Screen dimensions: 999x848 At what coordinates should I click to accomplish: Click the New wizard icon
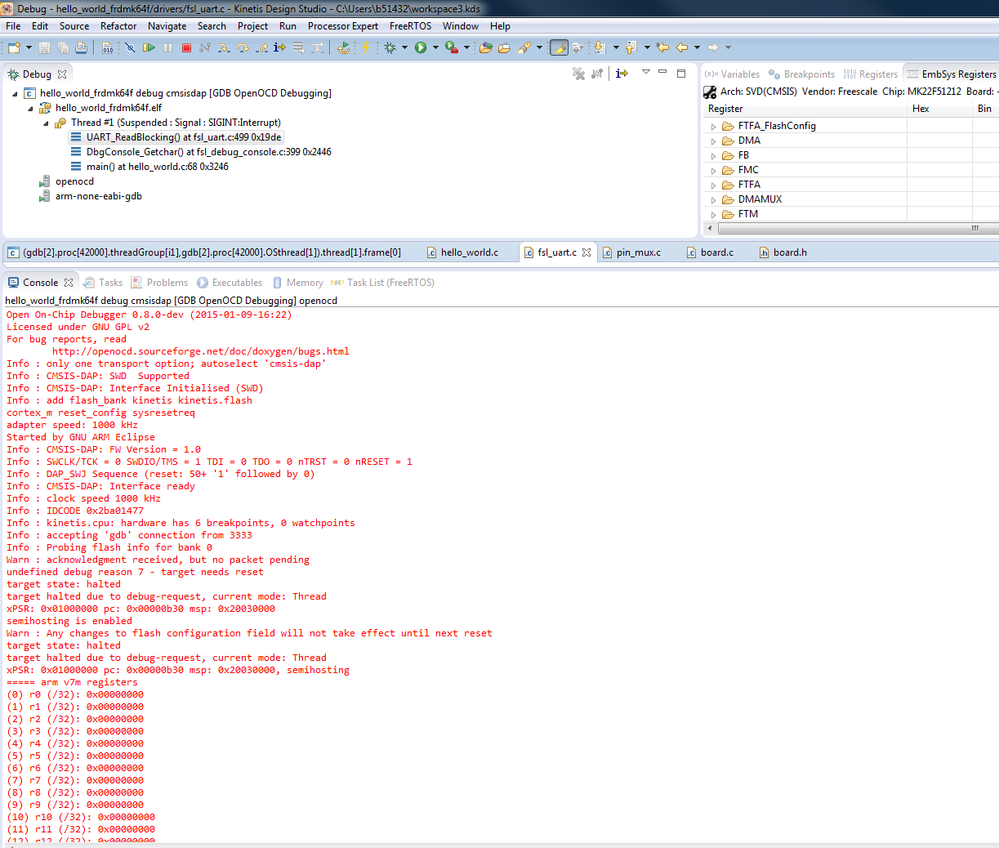14,48
